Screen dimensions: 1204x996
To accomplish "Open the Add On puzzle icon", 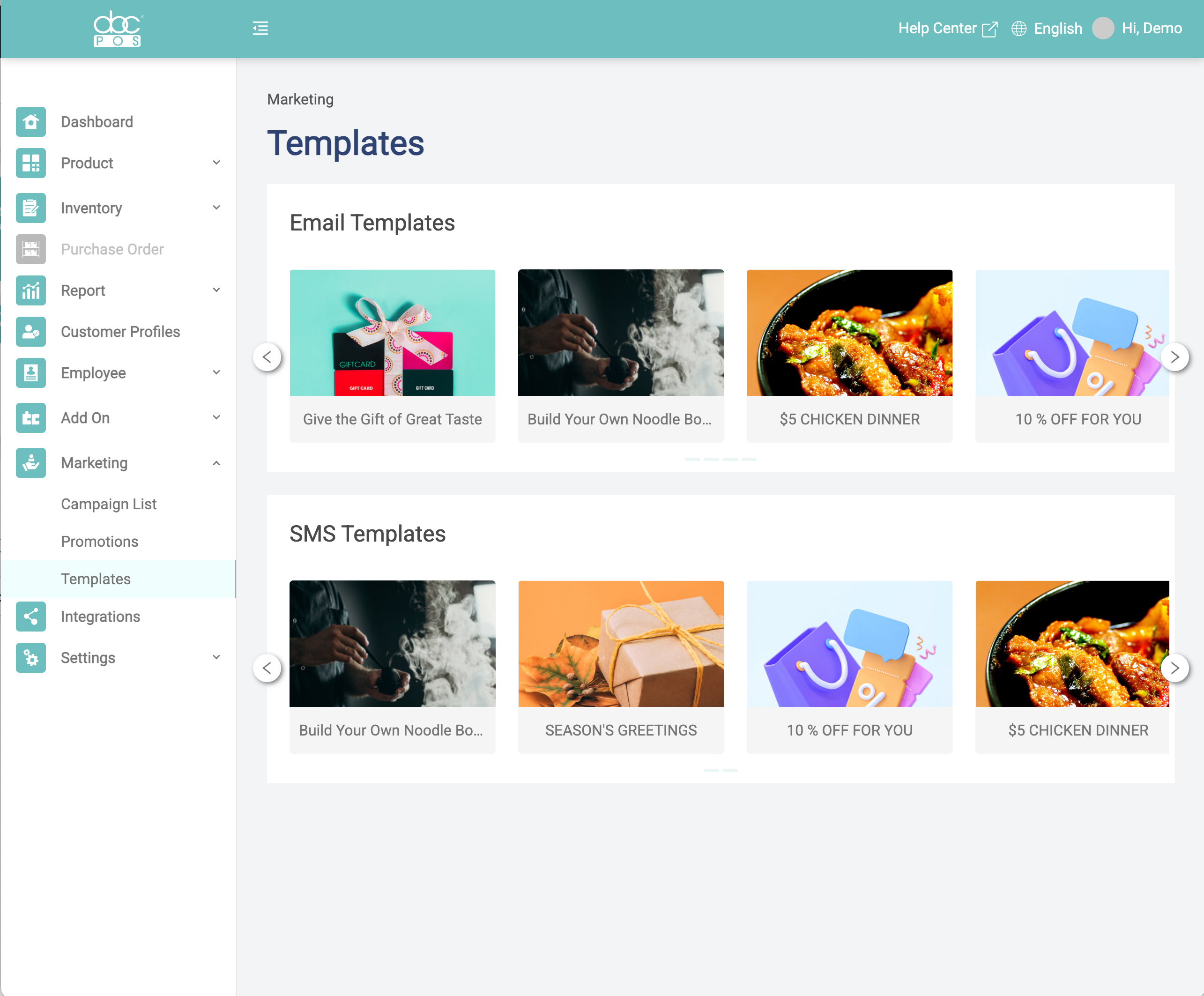I will click(31, 417).
